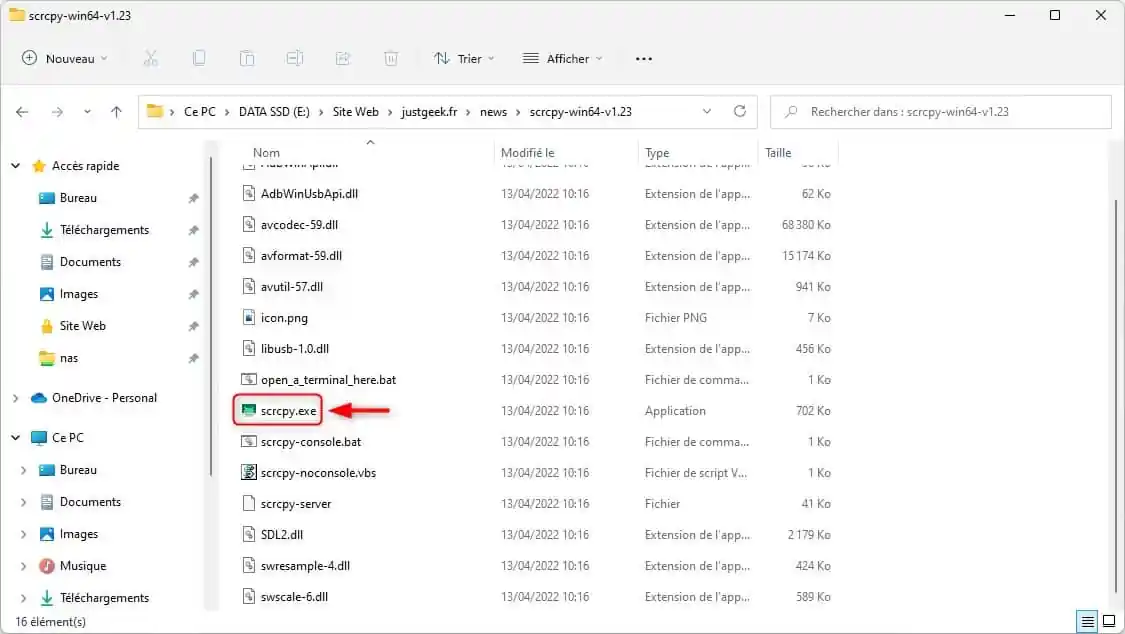Sort by the Type column header
This screenshot has height=634, width=1125.
pyautogui.click(x=656, y=153)
